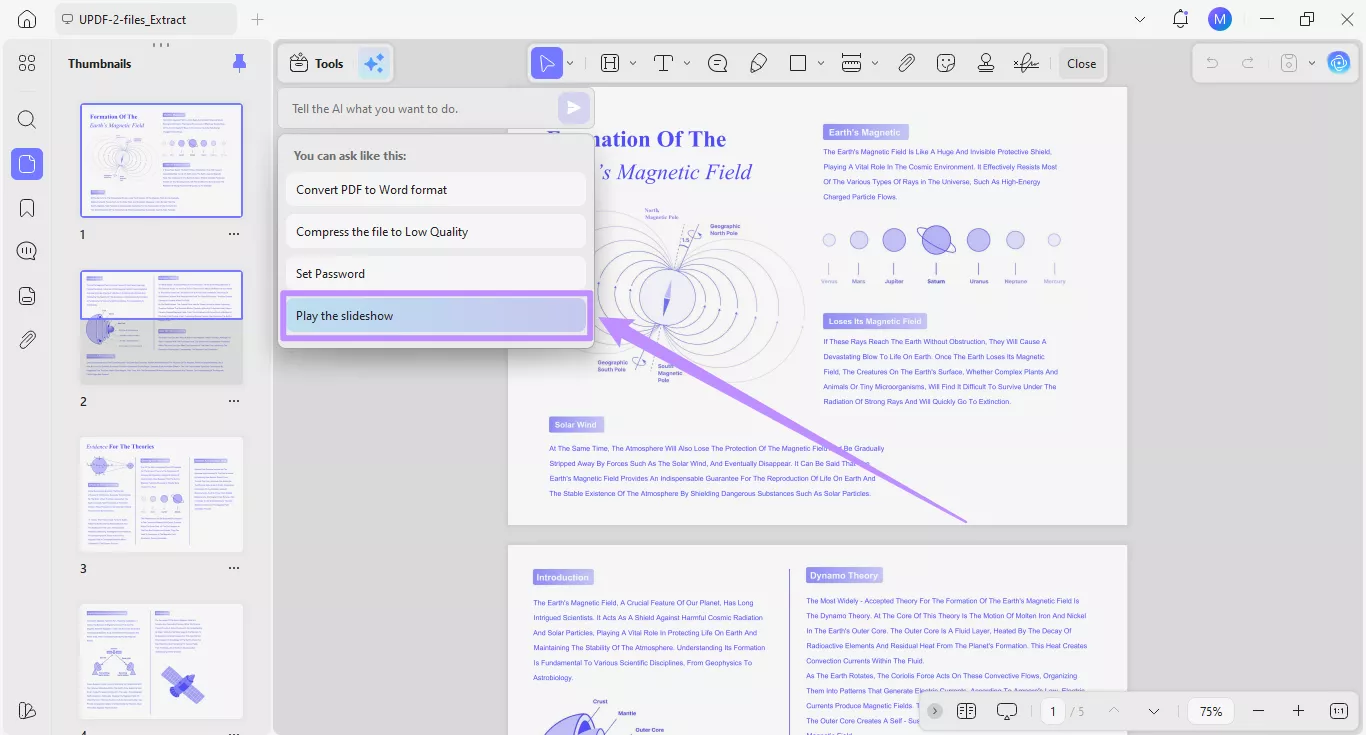This screenshot has width=1366, height=735.
Task: Undo the last action
Action: 1212,63
